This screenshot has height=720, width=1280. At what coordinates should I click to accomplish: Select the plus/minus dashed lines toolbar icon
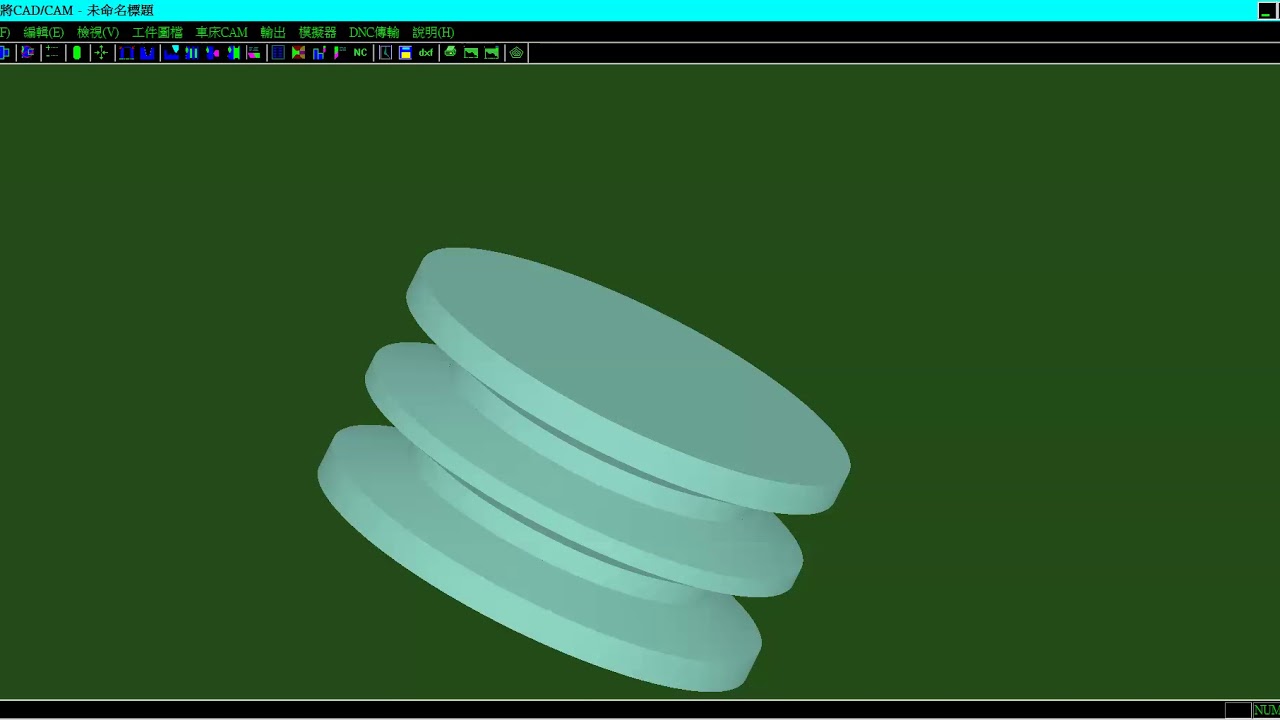(52, 53)
